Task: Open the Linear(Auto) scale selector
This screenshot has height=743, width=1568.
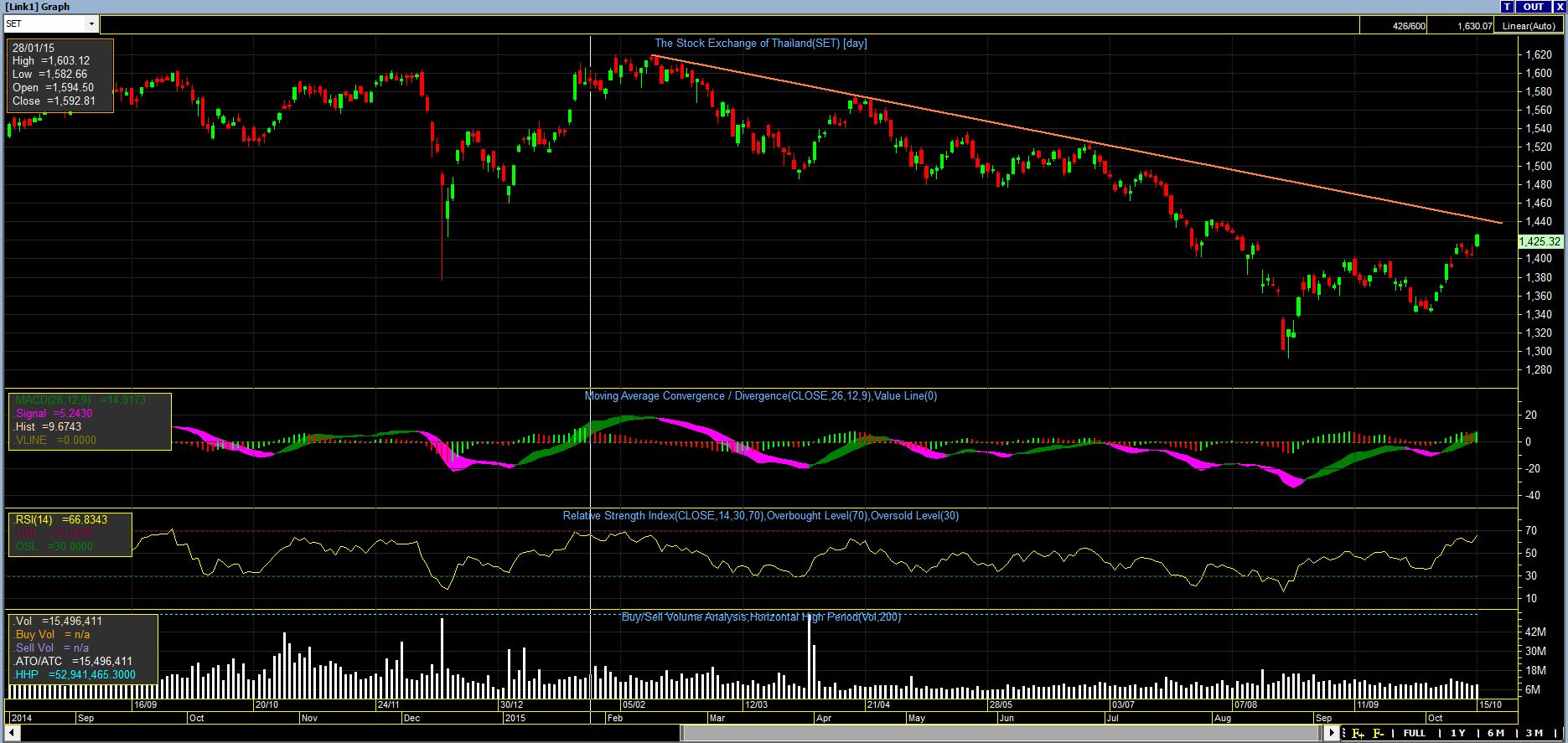Action: (x=1529, y=26)
